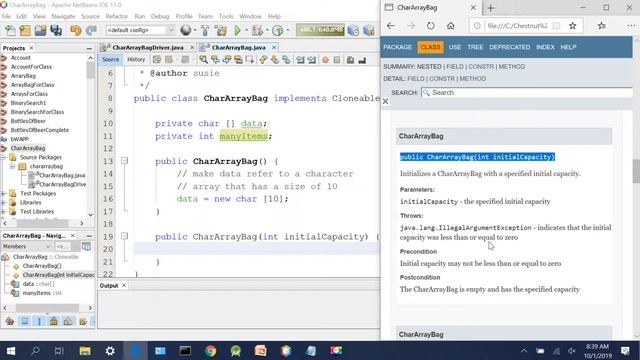
Task: Click the Toggle Bookmark editor icon
Action: 287,60
